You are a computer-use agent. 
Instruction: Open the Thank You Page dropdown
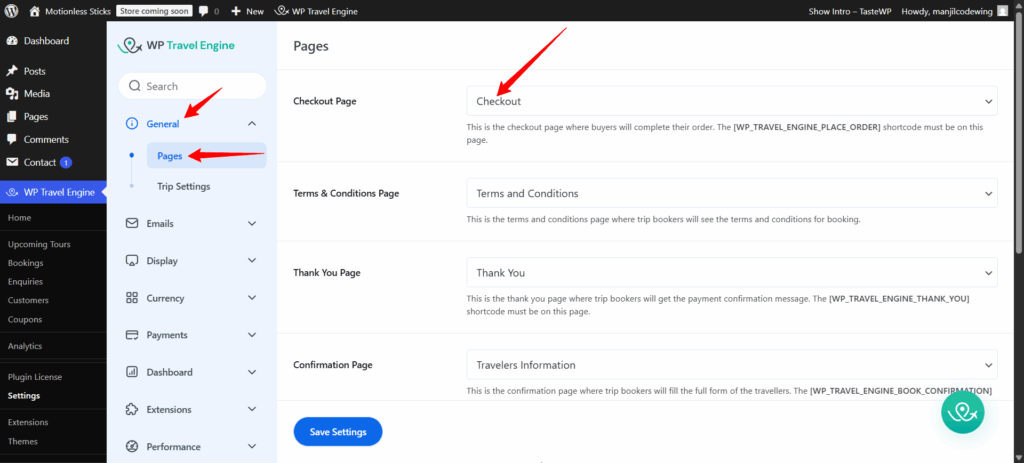731,272
